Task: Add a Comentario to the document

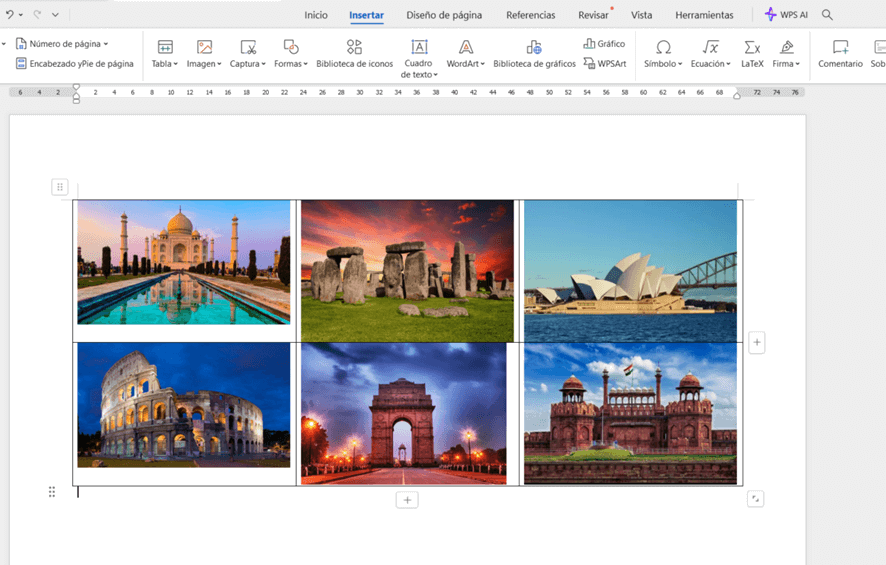Action: [x=840, y=54]
